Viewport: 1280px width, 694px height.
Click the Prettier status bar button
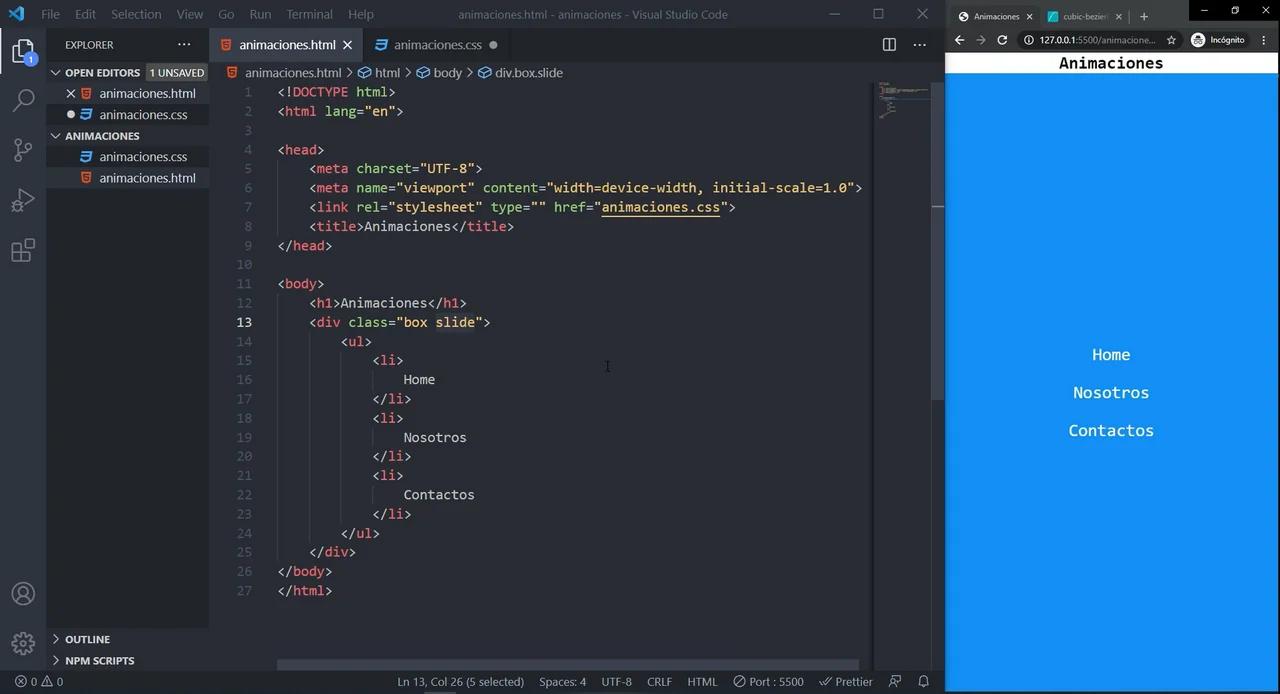point(846,682)
